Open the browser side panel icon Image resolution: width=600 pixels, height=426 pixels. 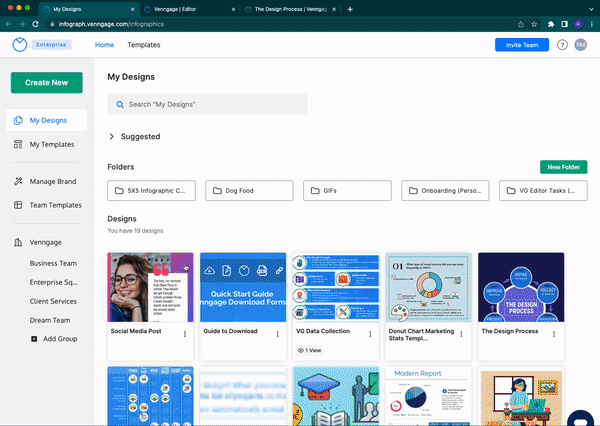click(x=564, y=24)
